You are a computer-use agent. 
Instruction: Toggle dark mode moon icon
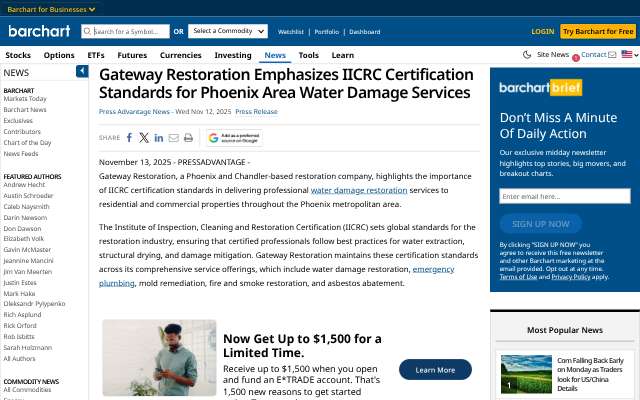click(527, 55)
